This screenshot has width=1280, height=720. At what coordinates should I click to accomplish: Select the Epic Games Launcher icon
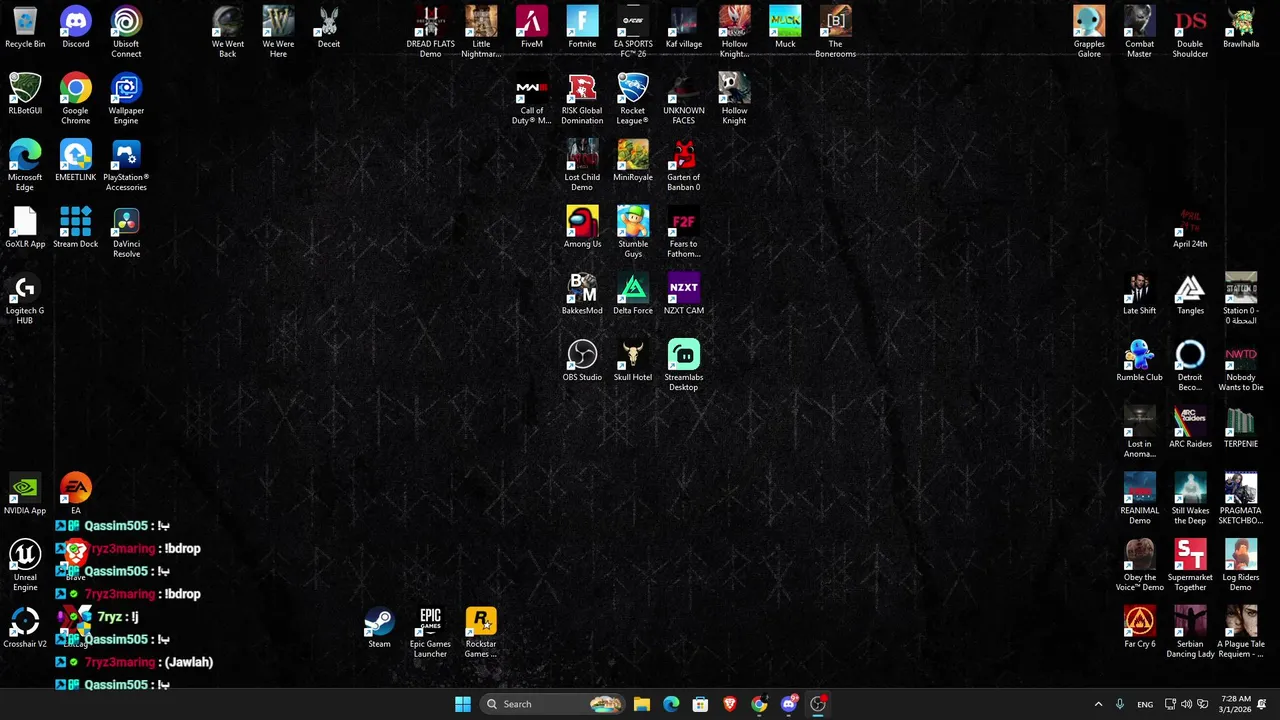(x=430, y=632)
